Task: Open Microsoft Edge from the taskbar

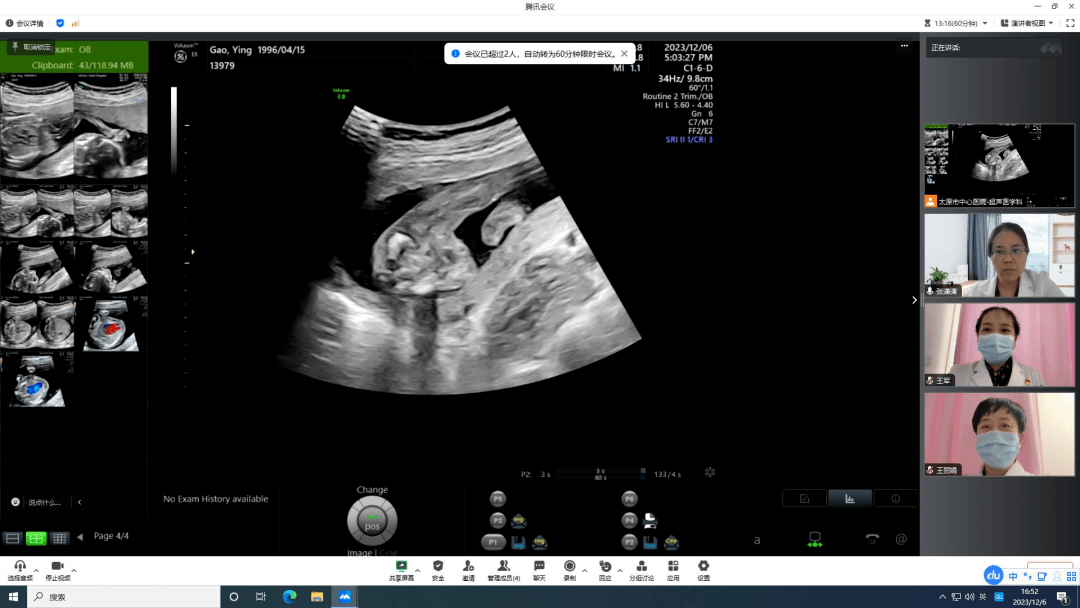Action: 289,597
